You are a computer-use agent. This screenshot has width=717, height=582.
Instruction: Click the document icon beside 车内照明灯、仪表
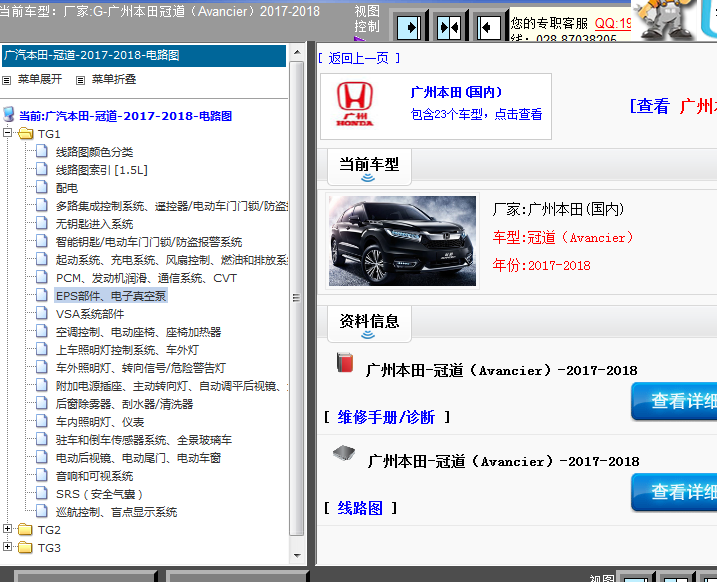click(42, 421)
